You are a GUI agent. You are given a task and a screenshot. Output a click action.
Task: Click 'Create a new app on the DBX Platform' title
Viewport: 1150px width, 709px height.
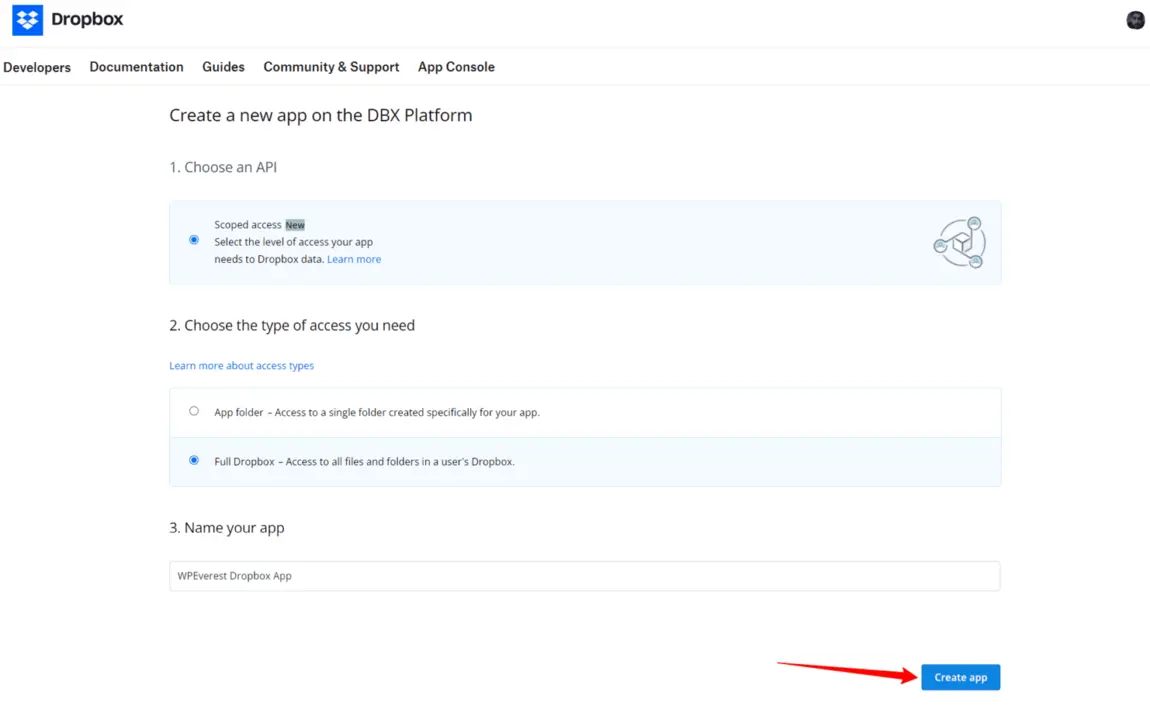[321, 115]
